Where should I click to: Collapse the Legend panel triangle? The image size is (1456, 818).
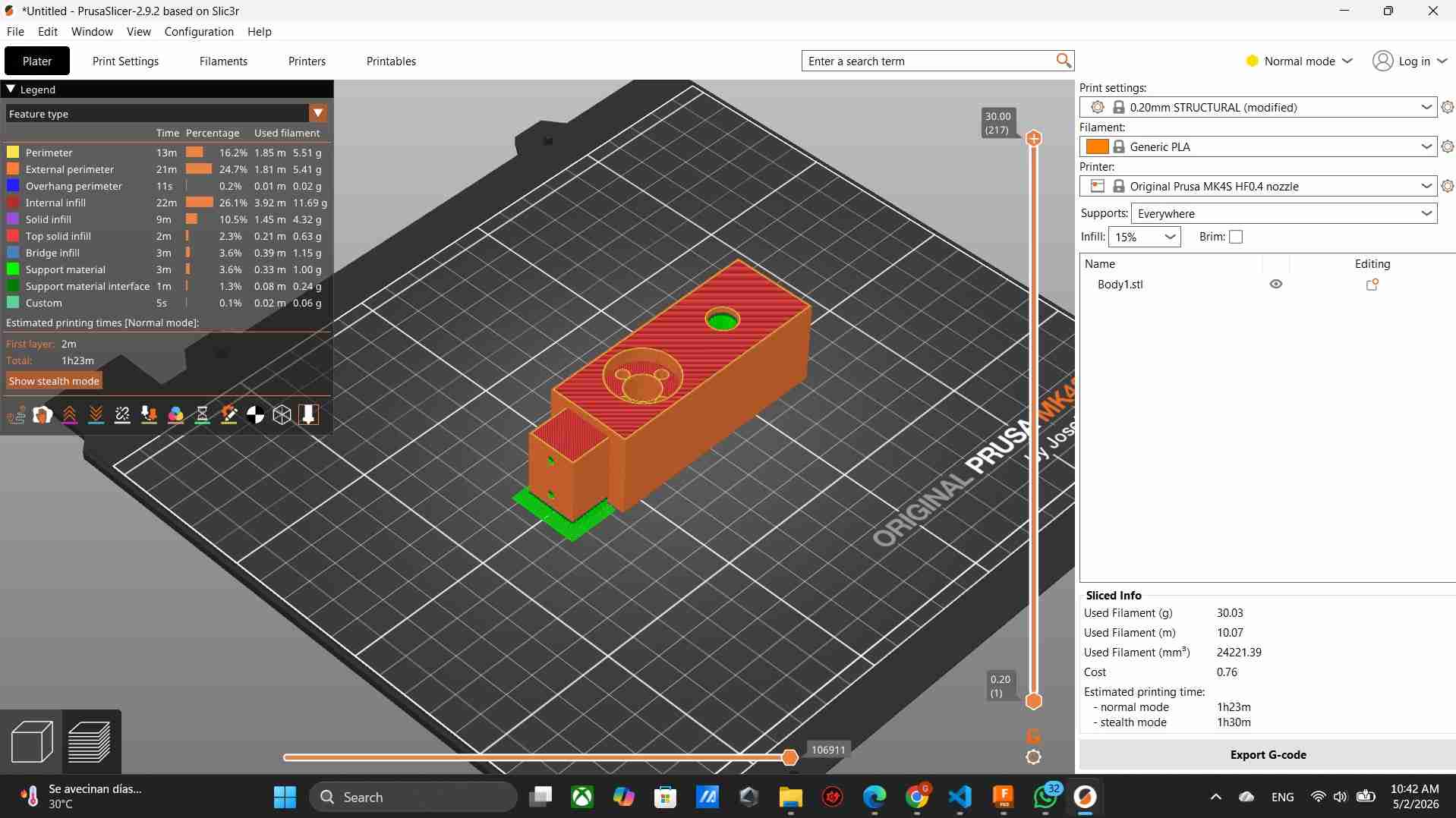11,89
